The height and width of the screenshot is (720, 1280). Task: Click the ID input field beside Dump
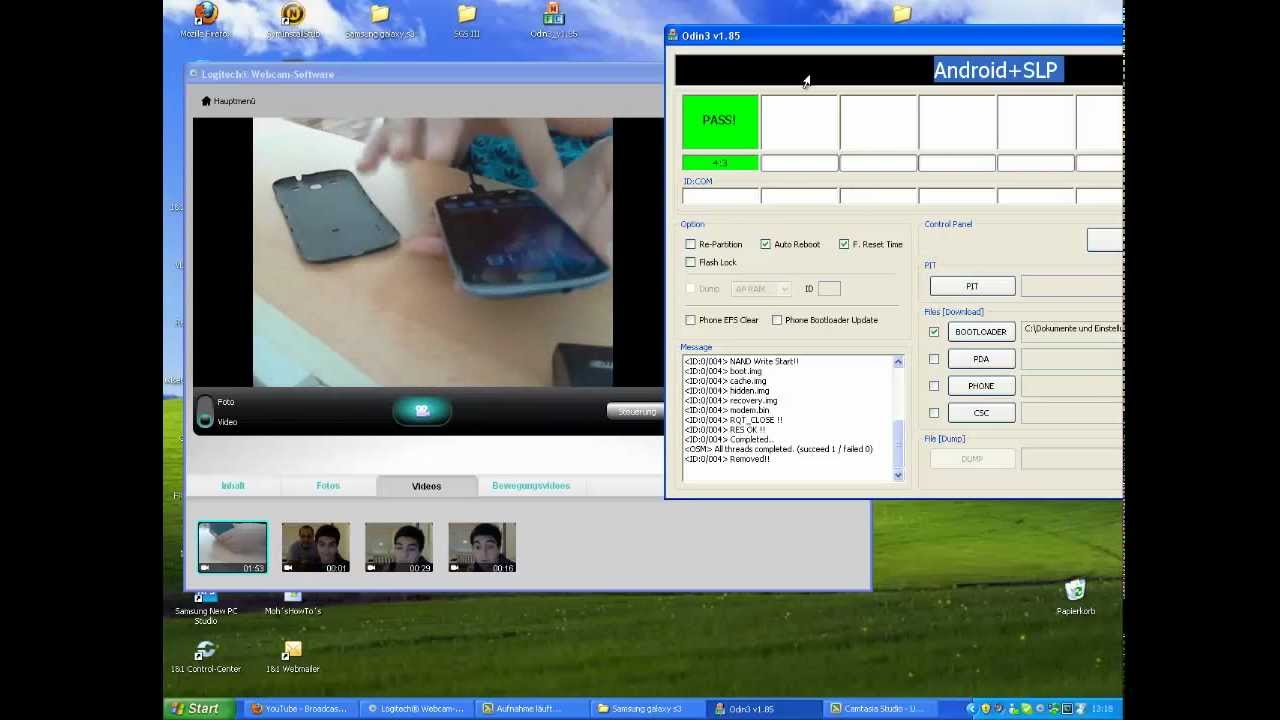pyautogui.click(x=829, y=289)
